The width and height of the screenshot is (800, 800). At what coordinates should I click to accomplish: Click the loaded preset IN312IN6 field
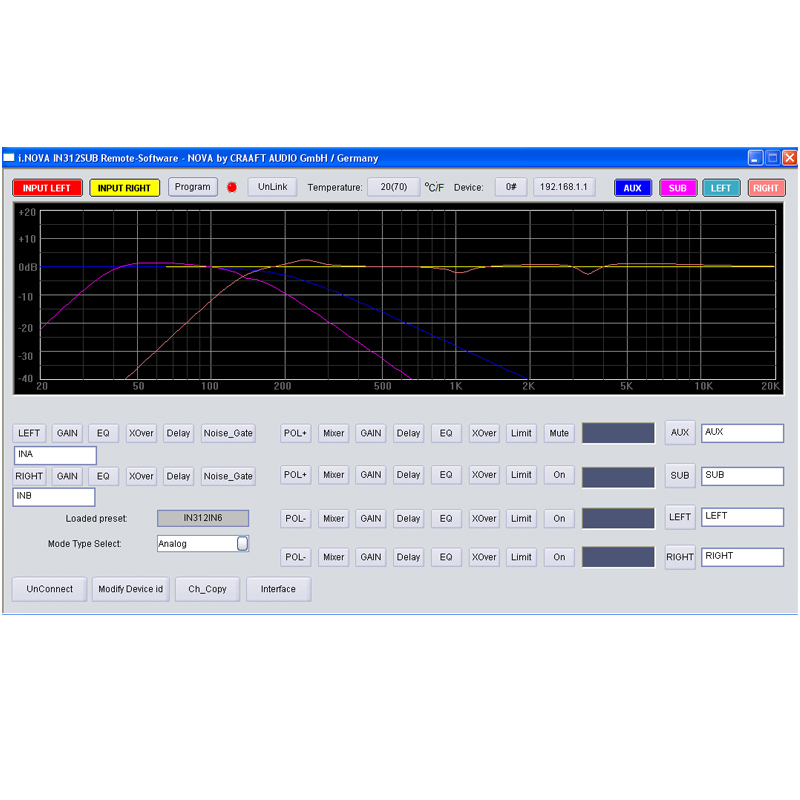203,518
